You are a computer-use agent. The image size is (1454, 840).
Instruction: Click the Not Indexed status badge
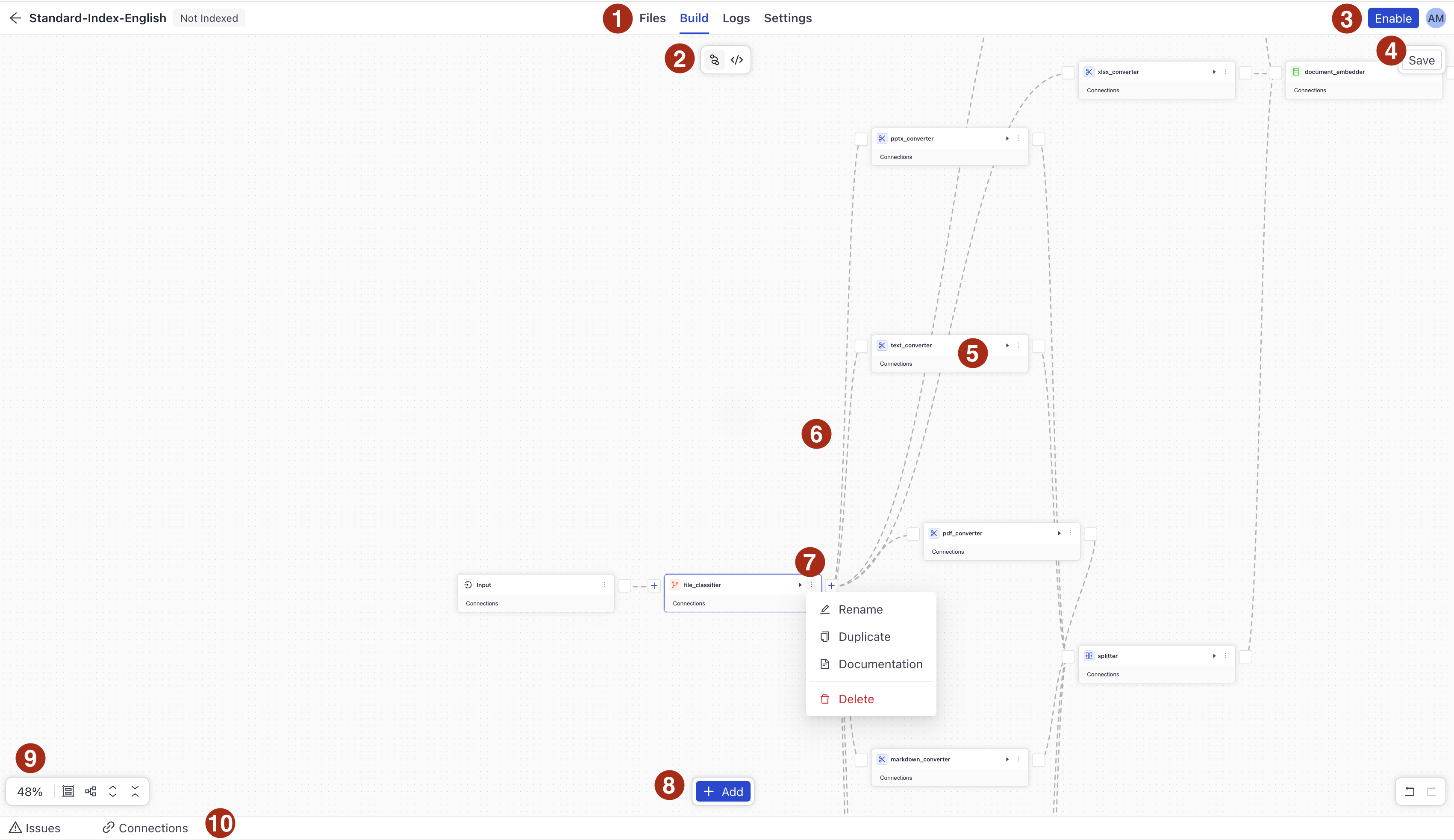(209, 18)
